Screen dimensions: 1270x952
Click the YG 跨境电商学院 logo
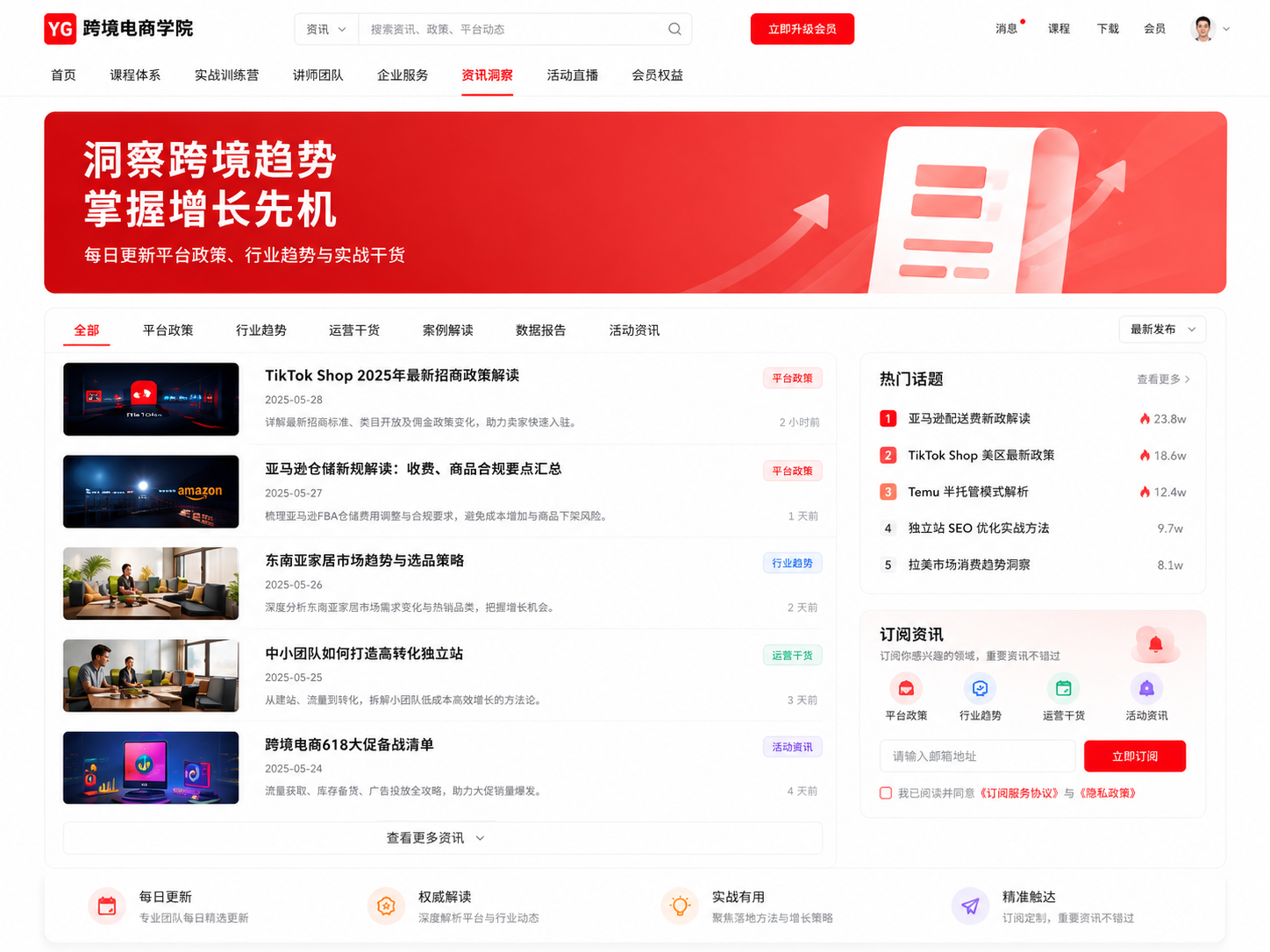click(x=118, y=29)
